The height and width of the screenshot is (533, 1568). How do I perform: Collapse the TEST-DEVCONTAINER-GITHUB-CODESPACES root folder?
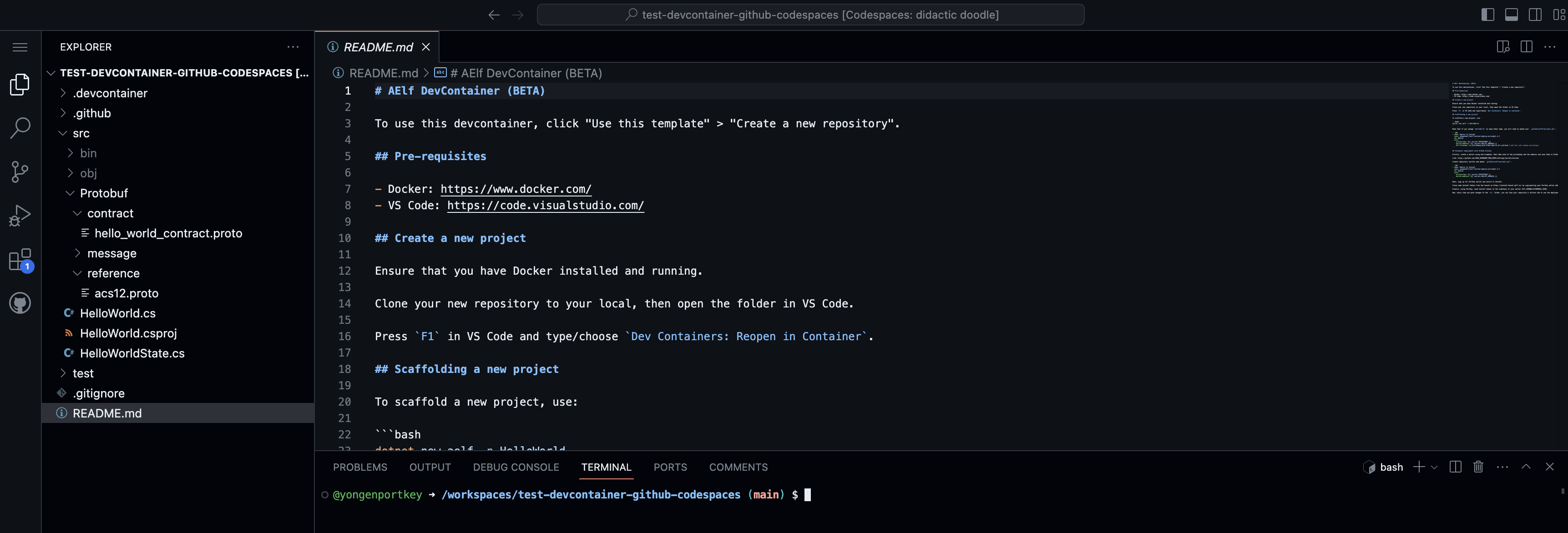point(178,73)
